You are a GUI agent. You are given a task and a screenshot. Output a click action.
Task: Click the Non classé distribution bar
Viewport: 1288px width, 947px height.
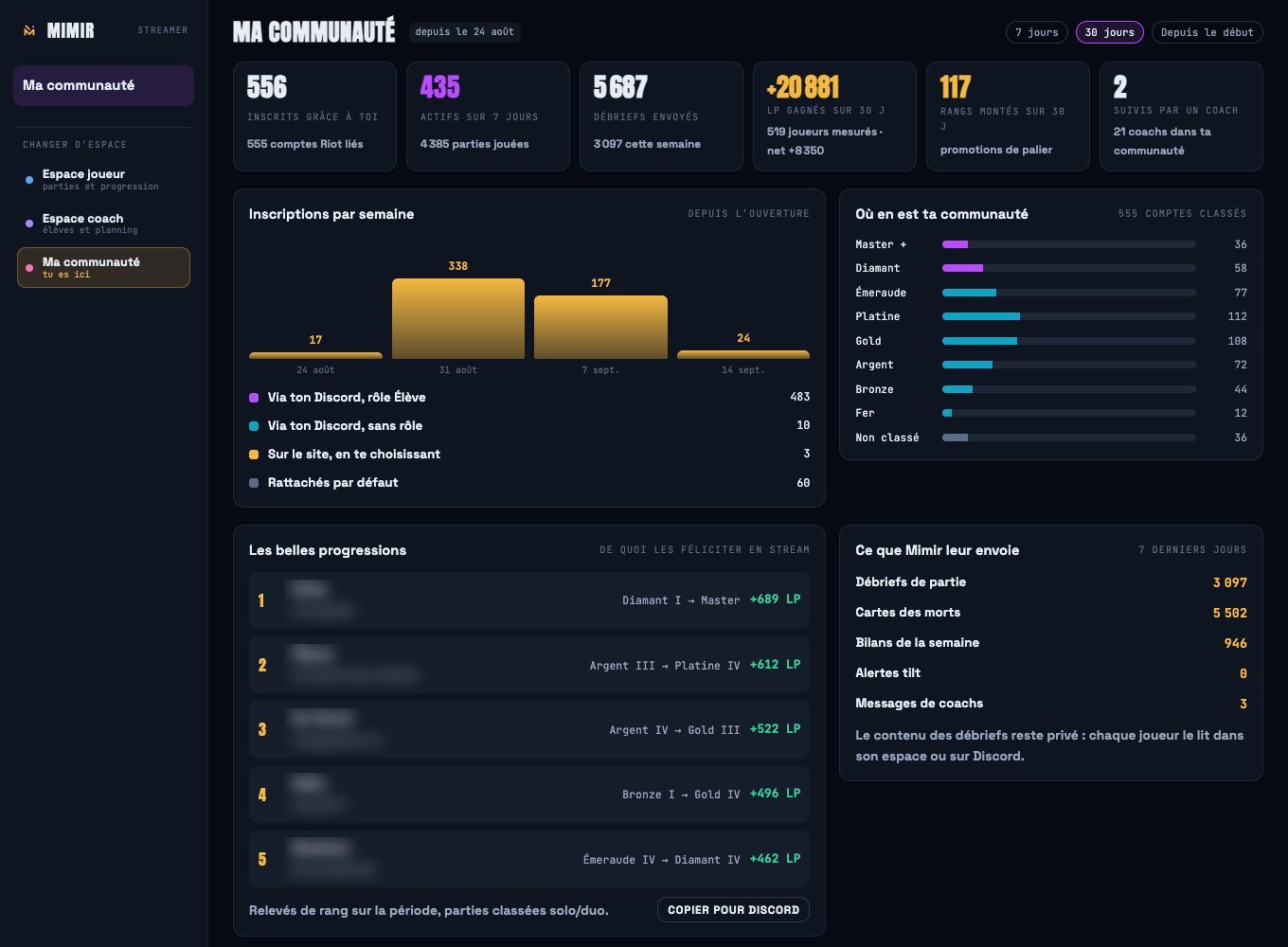pyautogui.click(x=1068, y=438)
